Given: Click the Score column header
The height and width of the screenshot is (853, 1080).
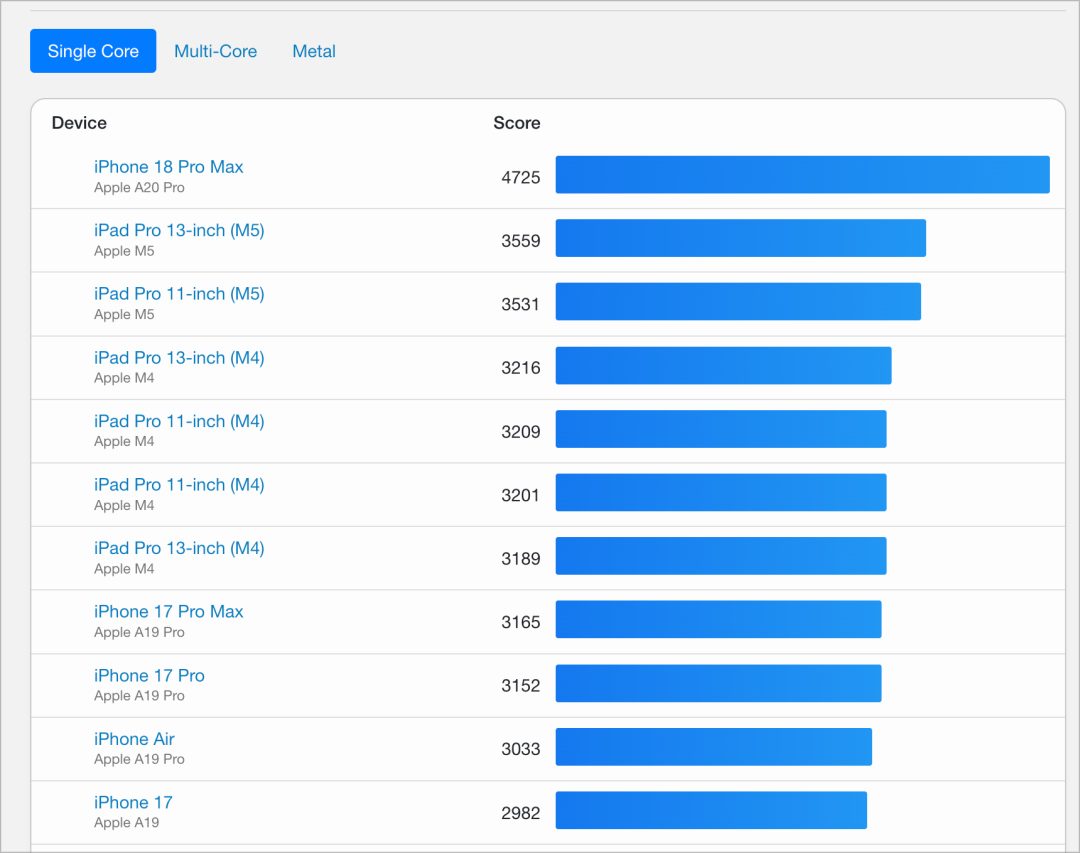Looking at the screenshot, I should pyautogui.click(x=517, y=123).
